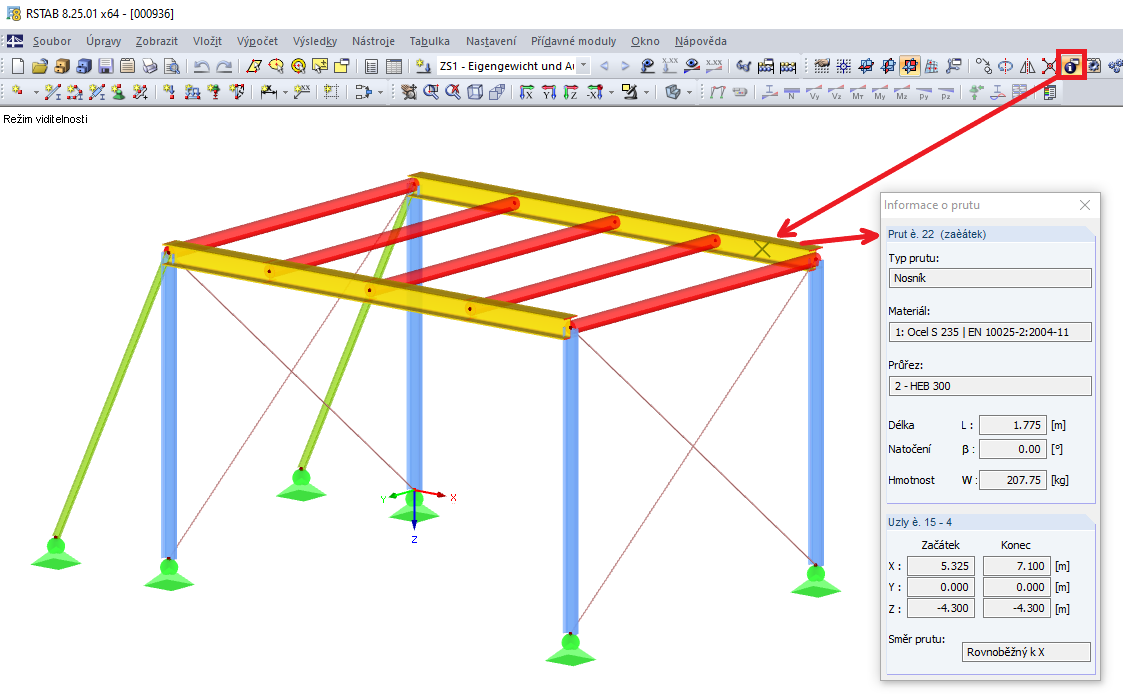The height and width of the screenshot is (697, 1123).
Task: Open the Vložit menu
Action: point(207,41)
